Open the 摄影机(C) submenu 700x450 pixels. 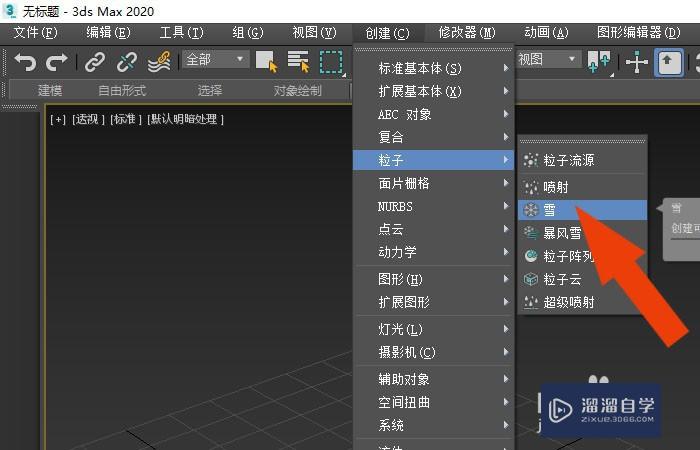[x=433, y=352]
